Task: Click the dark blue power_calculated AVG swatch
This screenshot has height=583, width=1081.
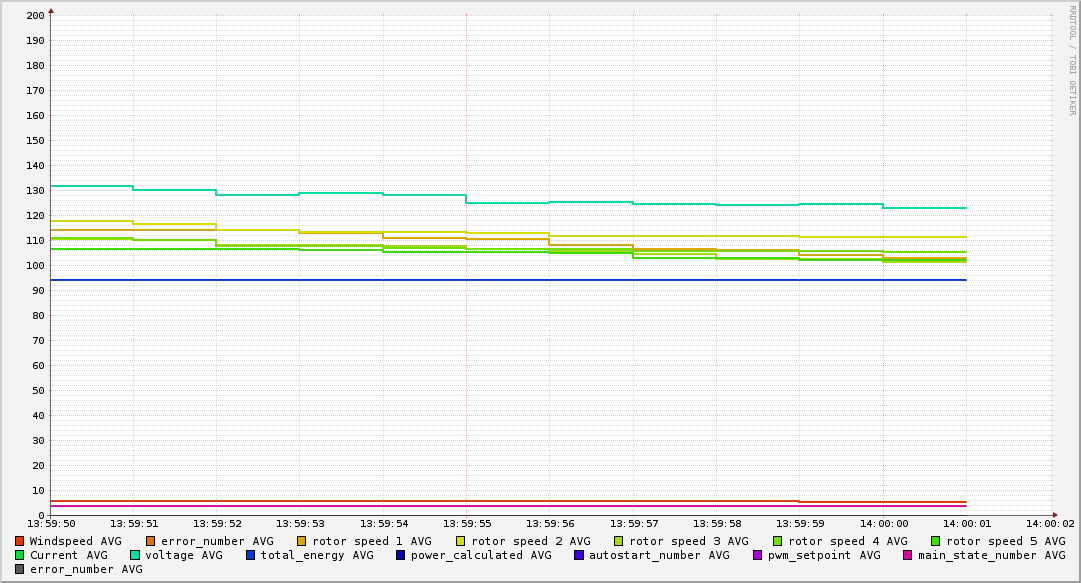Action: pos(401,555)
